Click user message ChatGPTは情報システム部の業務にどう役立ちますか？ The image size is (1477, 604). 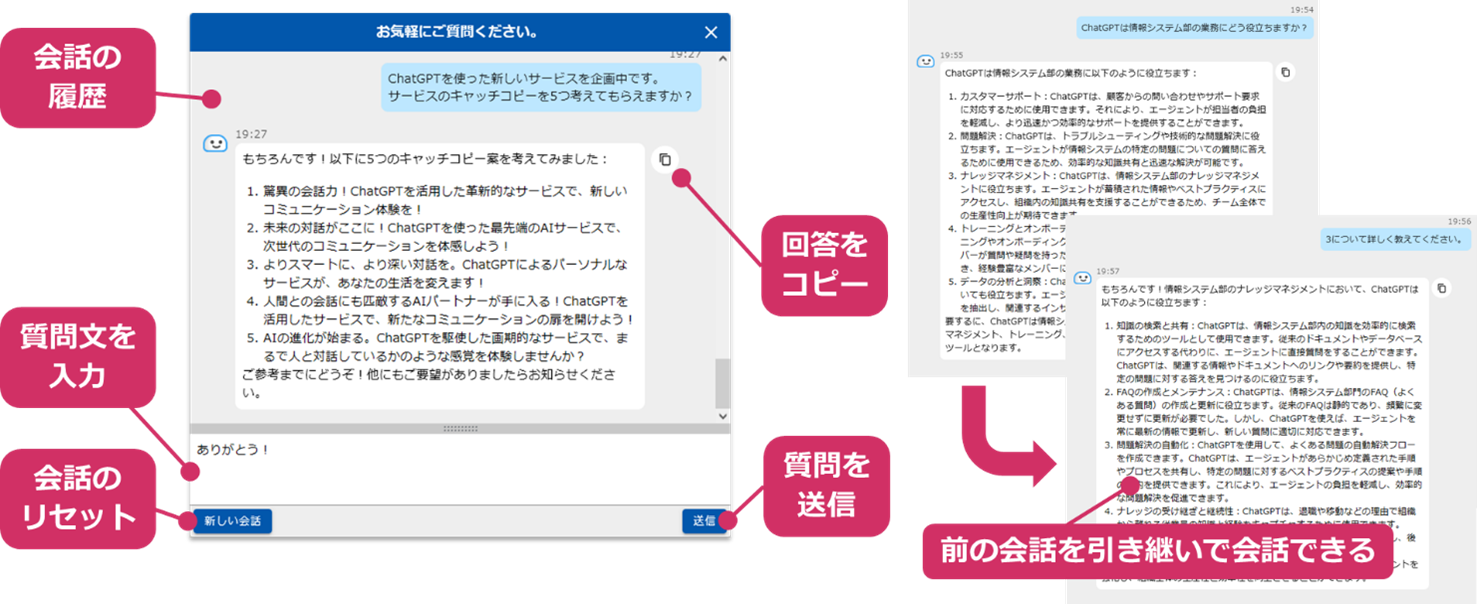point(1195,28)
